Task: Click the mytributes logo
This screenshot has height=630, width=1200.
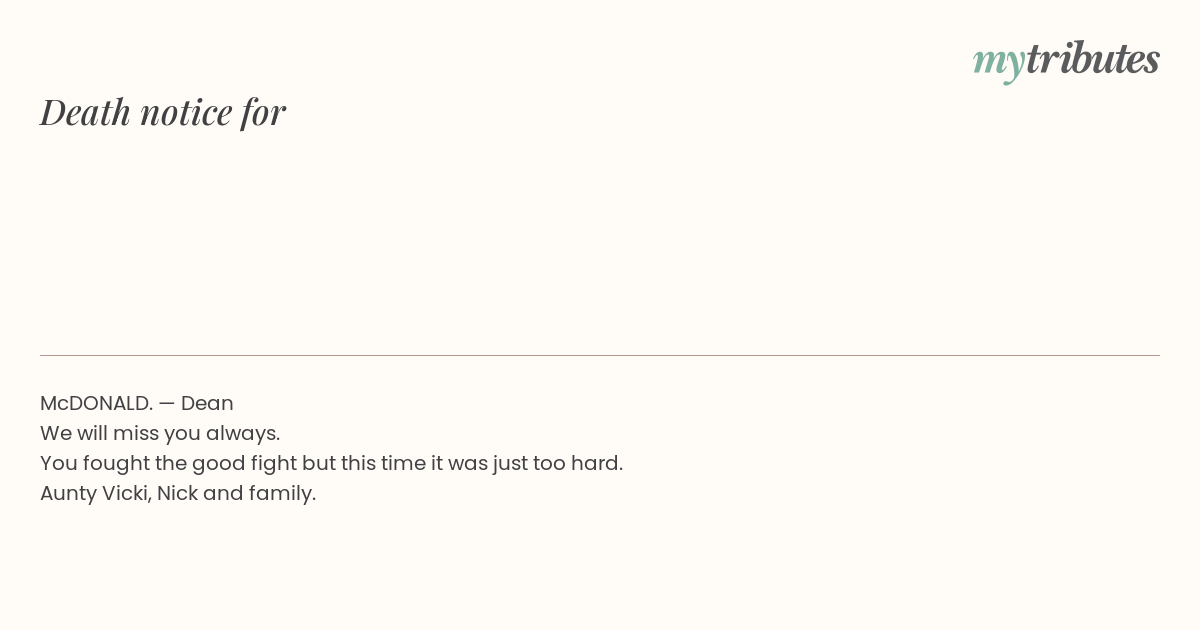Action: [x=1066, y=60]
